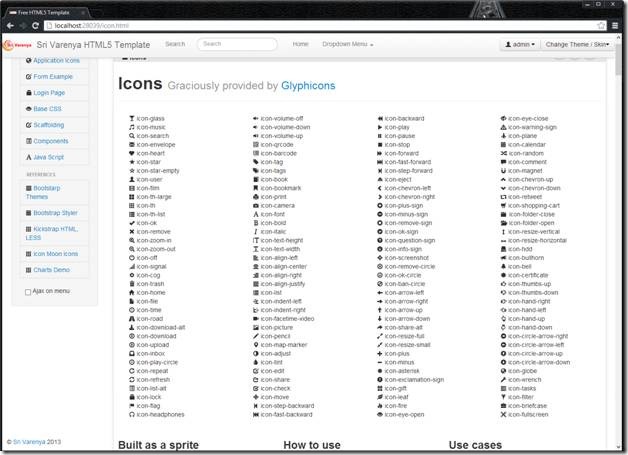Follow the Glyphicons link in heading
This screenshot has height=455, width=628.
[x=308, y=86]
